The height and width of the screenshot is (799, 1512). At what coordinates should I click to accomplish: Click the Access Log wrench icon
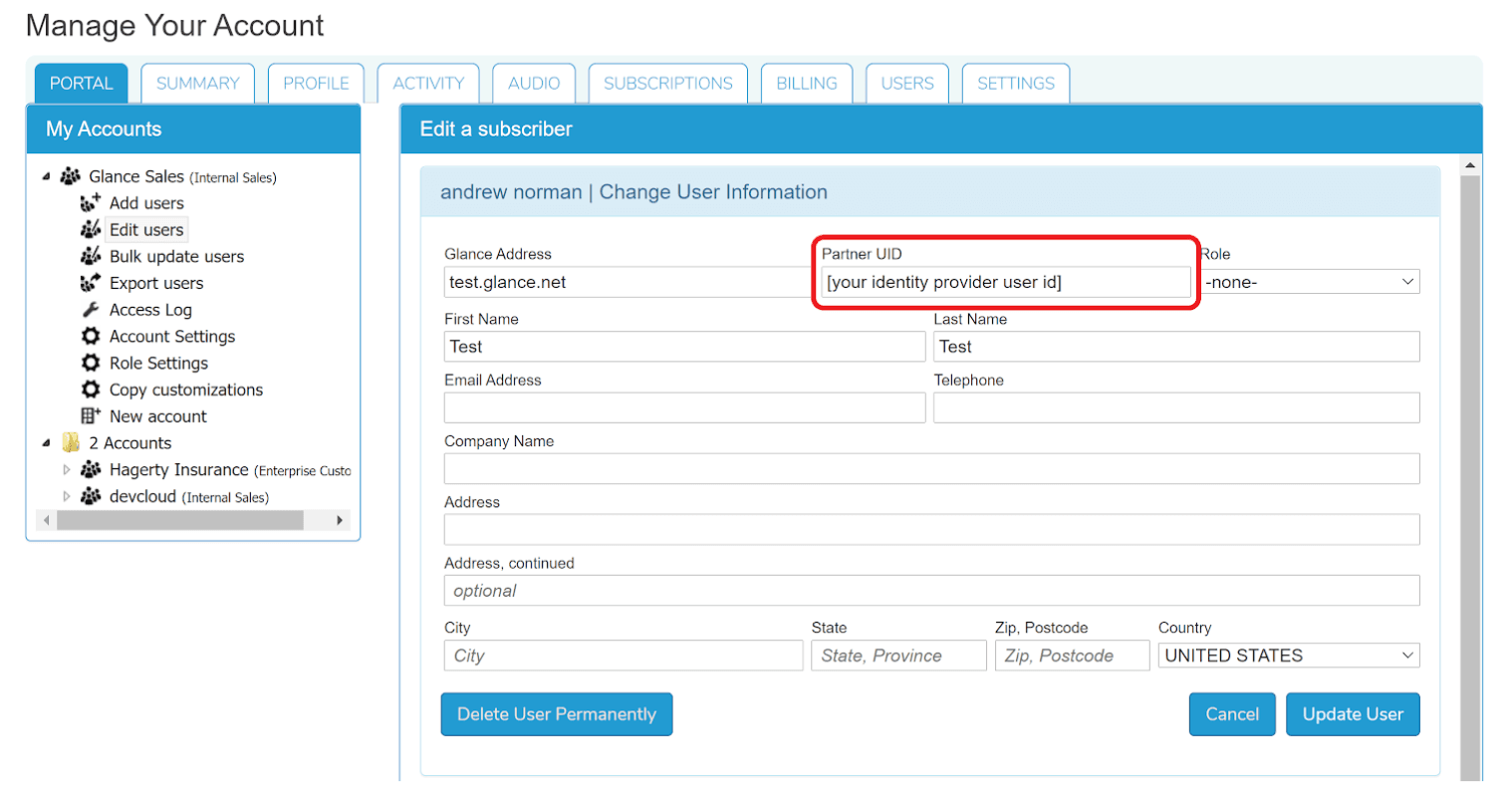(91, 311)
